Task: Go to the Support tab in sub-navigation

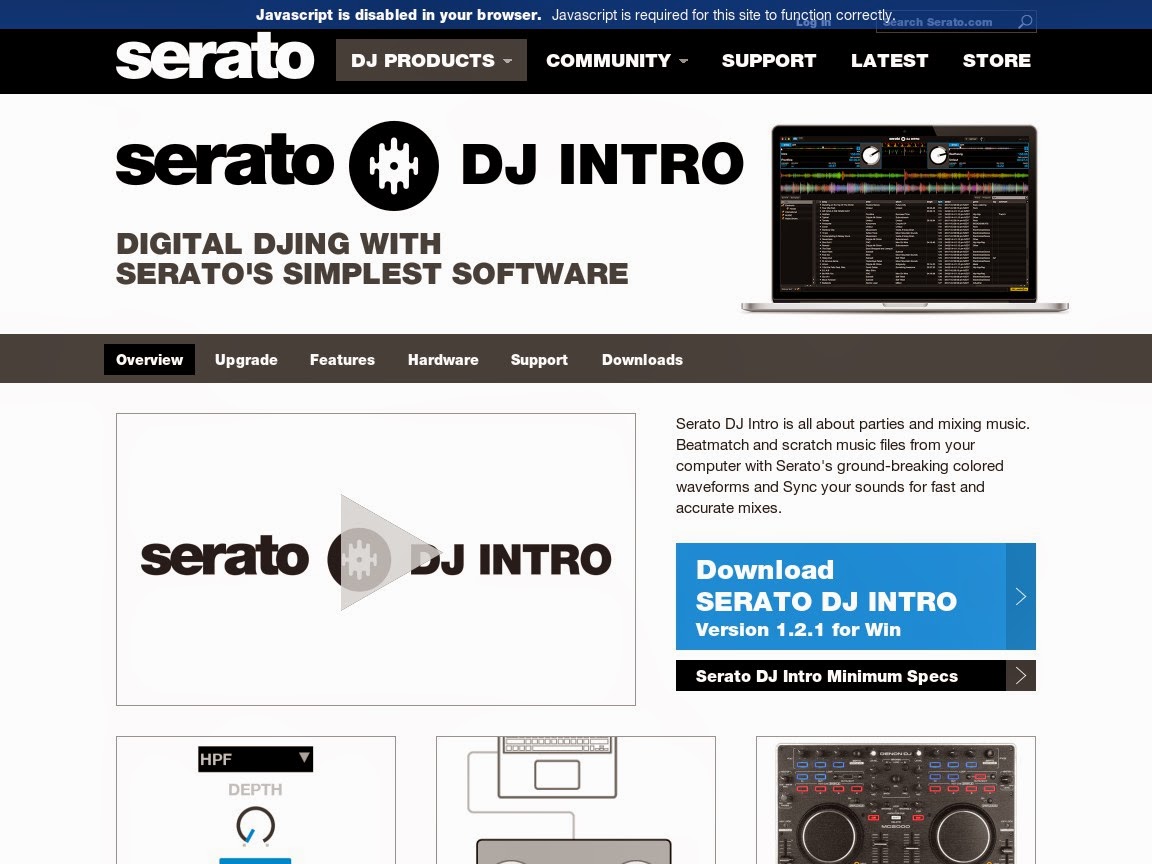Action: (539, 359)
